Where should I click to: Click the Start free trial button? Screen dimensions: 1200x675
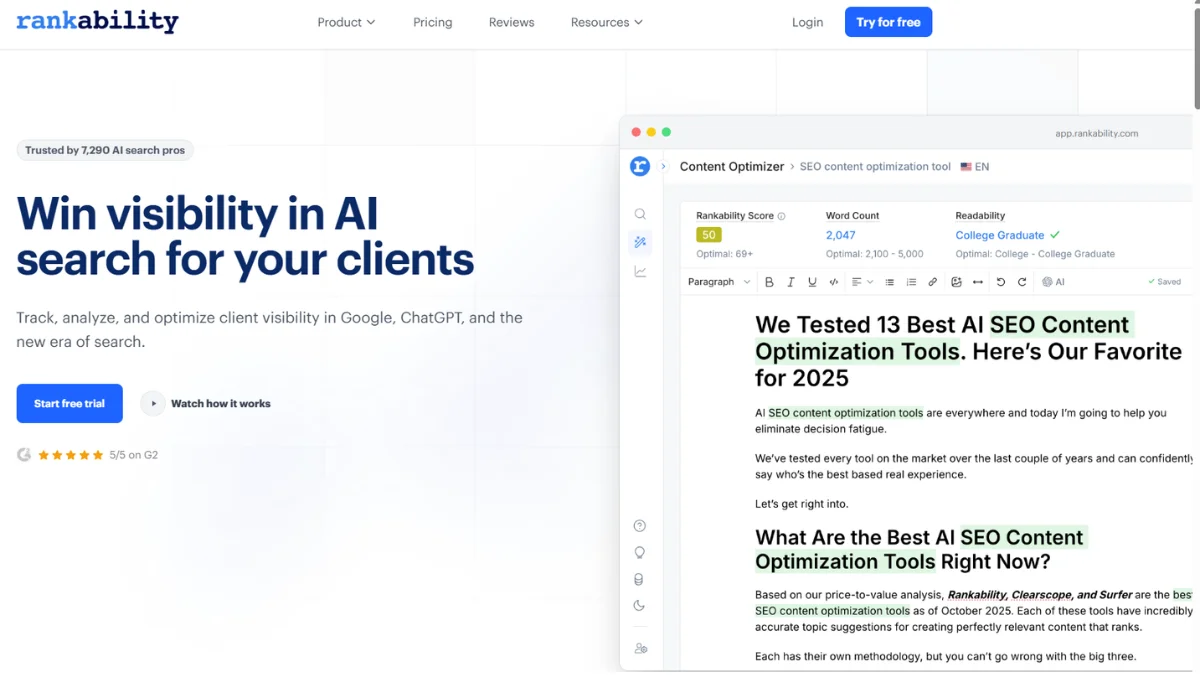click(x=69, y=404)
